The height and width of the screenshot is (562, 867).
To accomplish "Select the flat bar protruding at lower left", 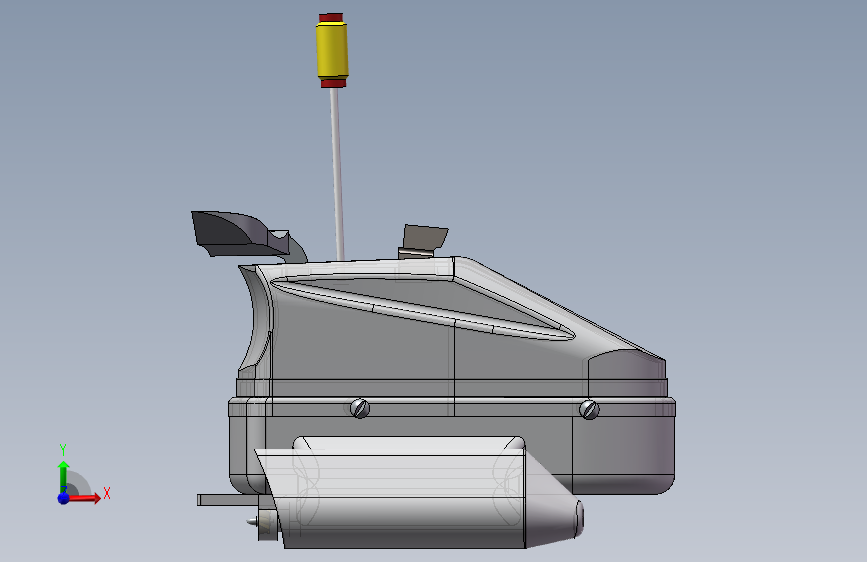I will [228, 500].
